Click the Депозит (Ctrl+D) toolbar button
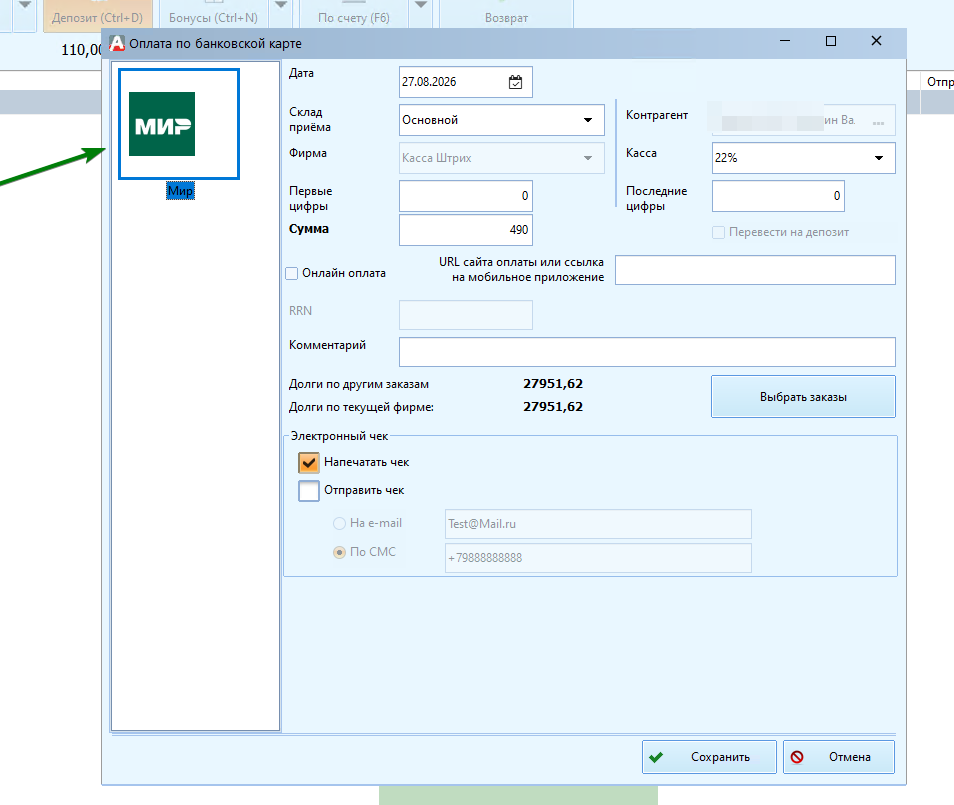 [x=97, y=15]
